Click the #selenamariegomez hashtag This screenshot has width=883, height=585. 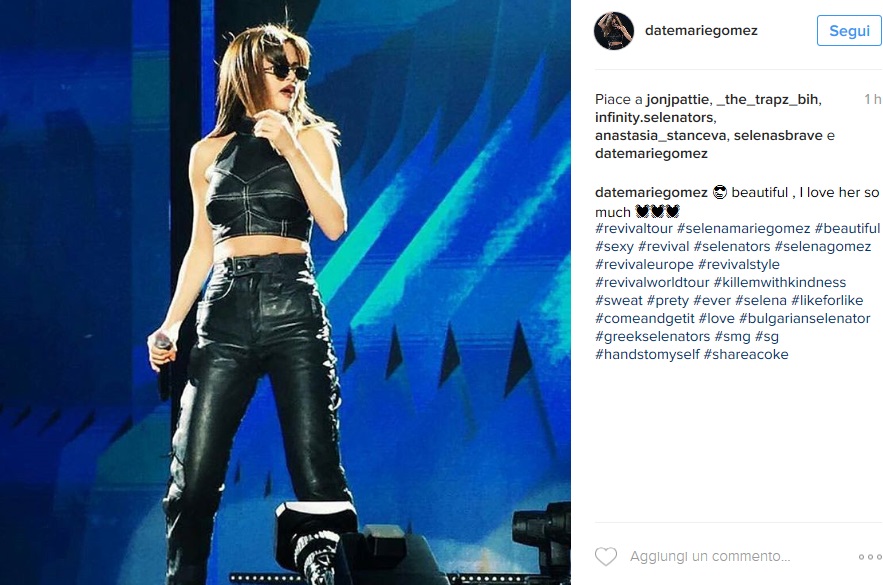pos(743,229)
